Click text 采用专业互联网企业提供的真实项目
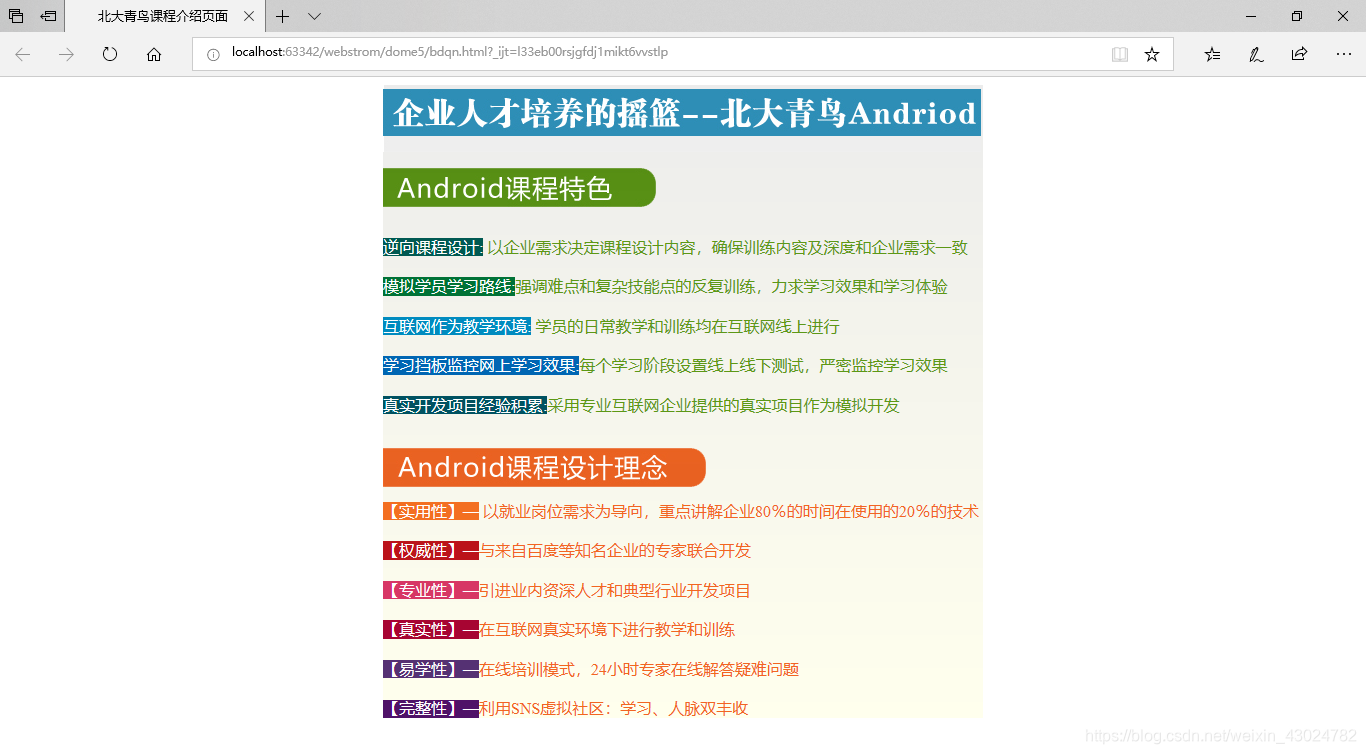 point(683,406)
